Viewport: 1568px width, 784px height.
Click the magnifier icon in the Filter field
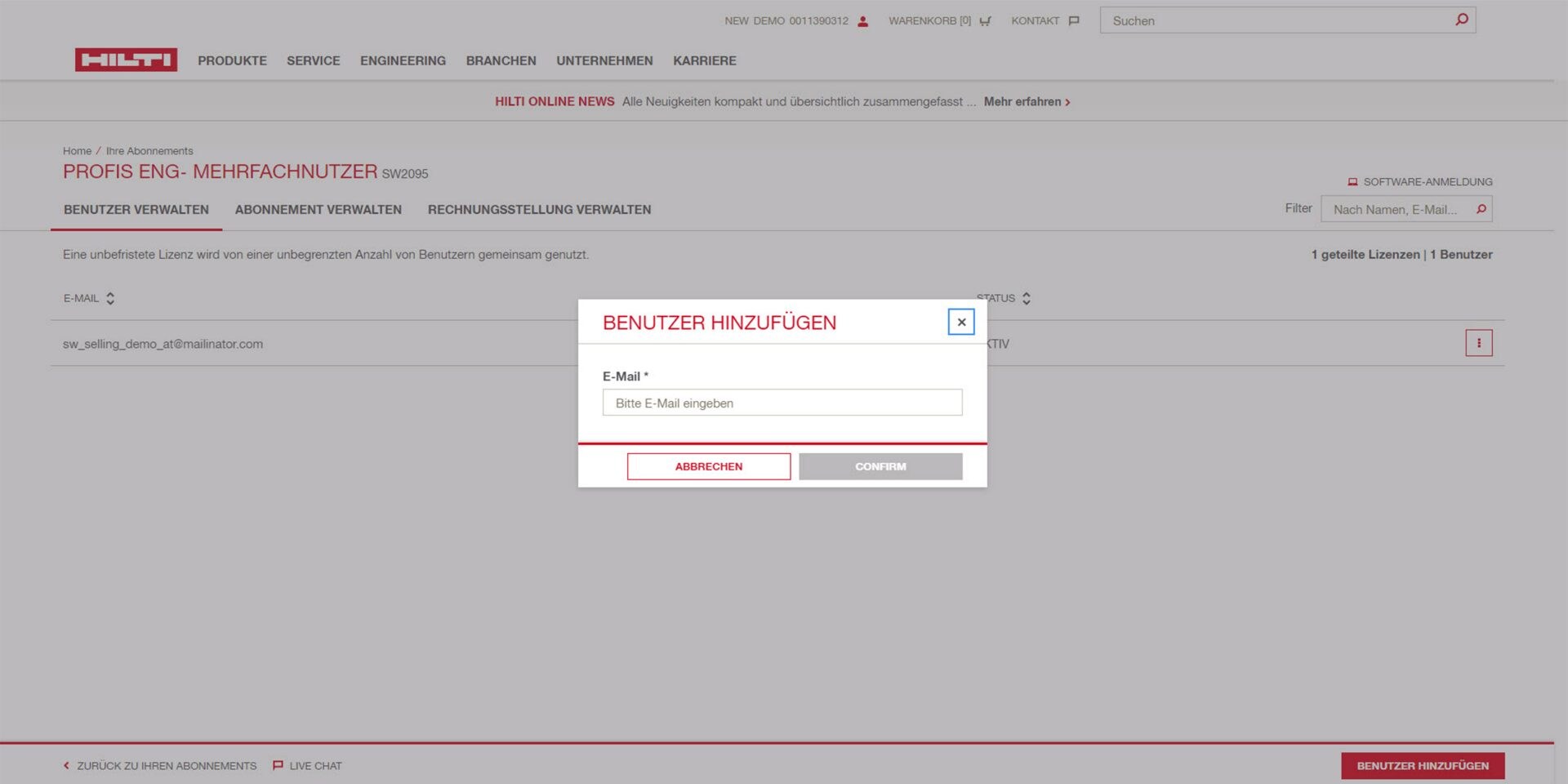coord(1481,209)
